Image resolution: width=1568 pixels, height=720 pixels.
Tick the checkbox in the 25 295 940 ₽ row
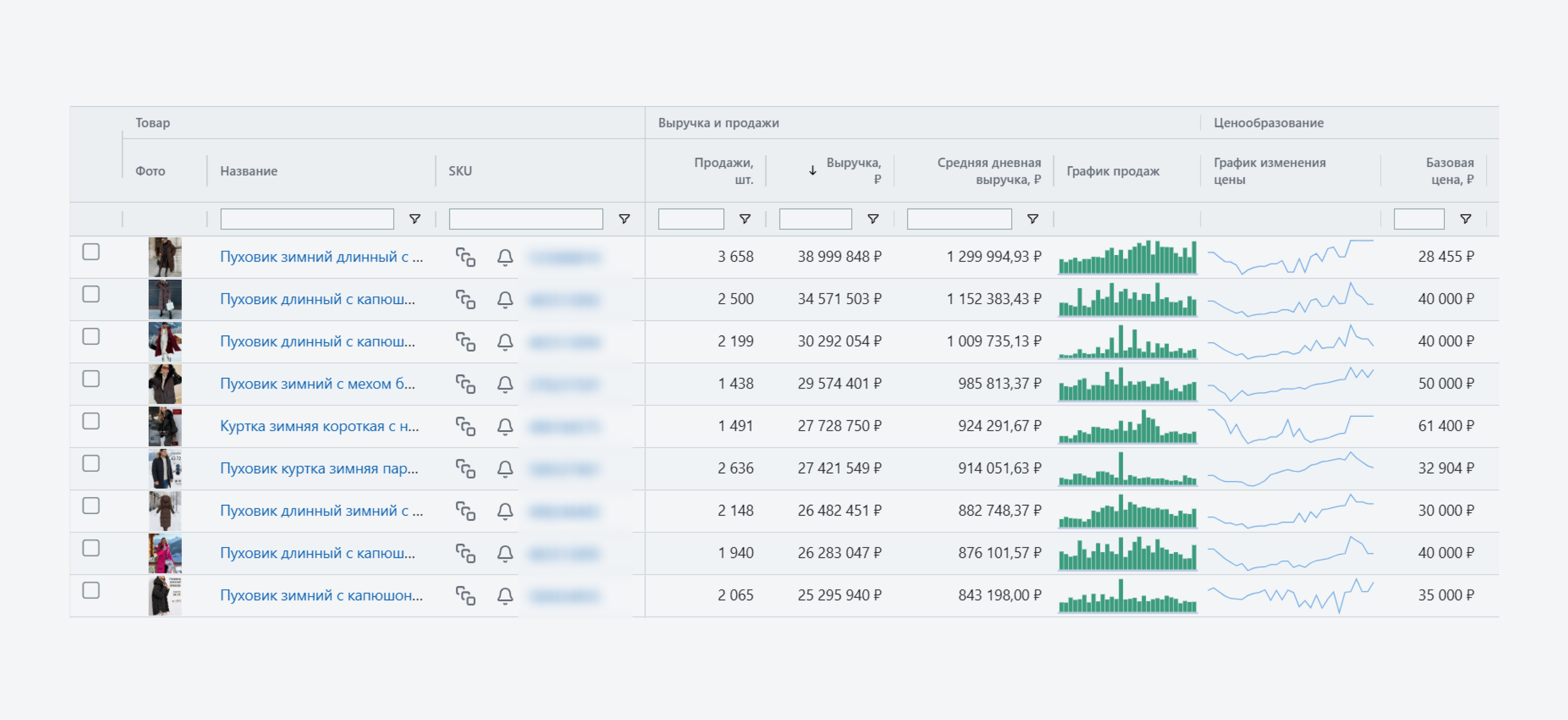tap(91, 590)
